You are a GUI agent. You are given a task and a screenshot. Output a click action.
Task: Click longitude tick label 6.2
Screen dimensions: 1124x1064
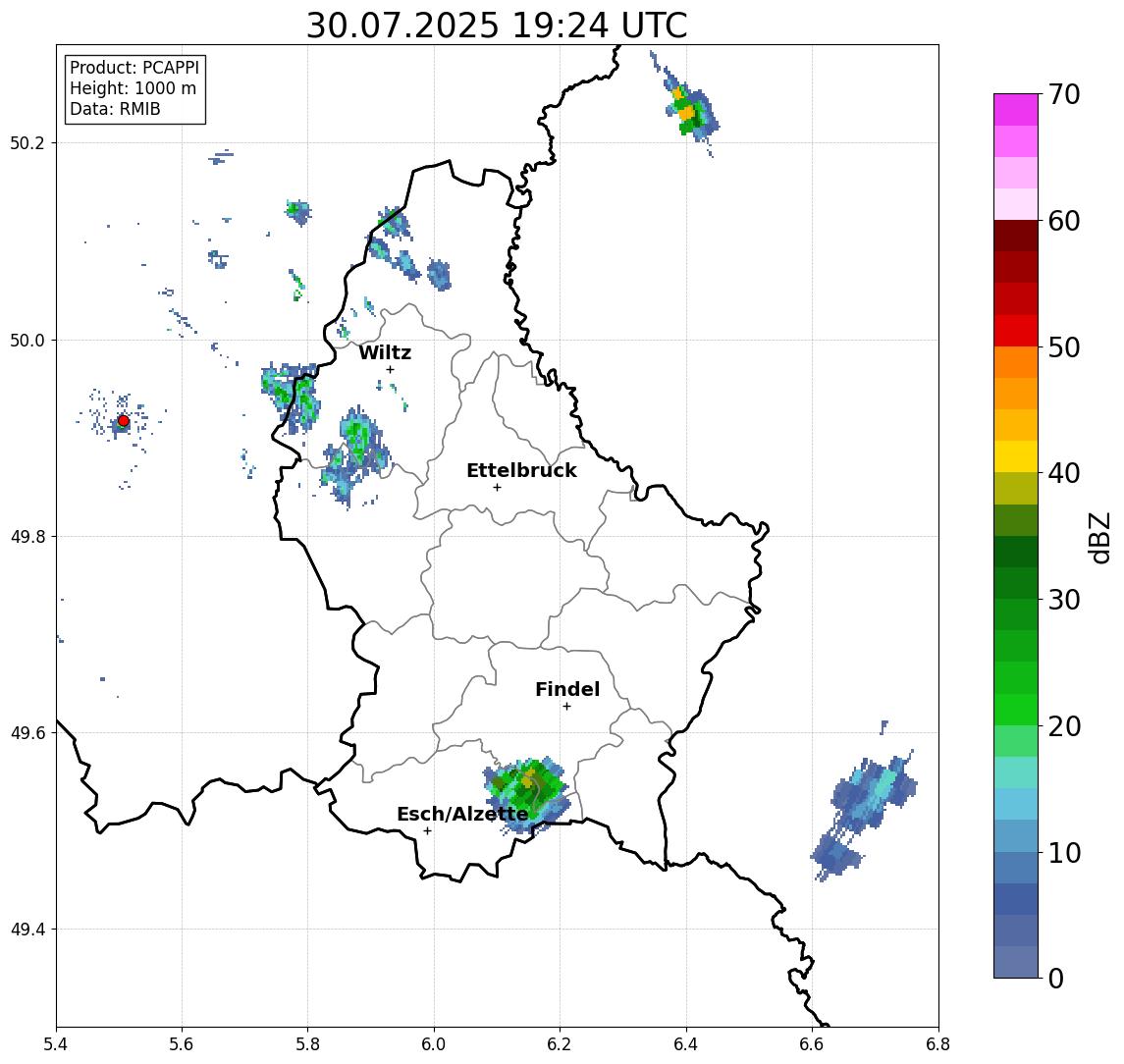(x=560, y=1044)
